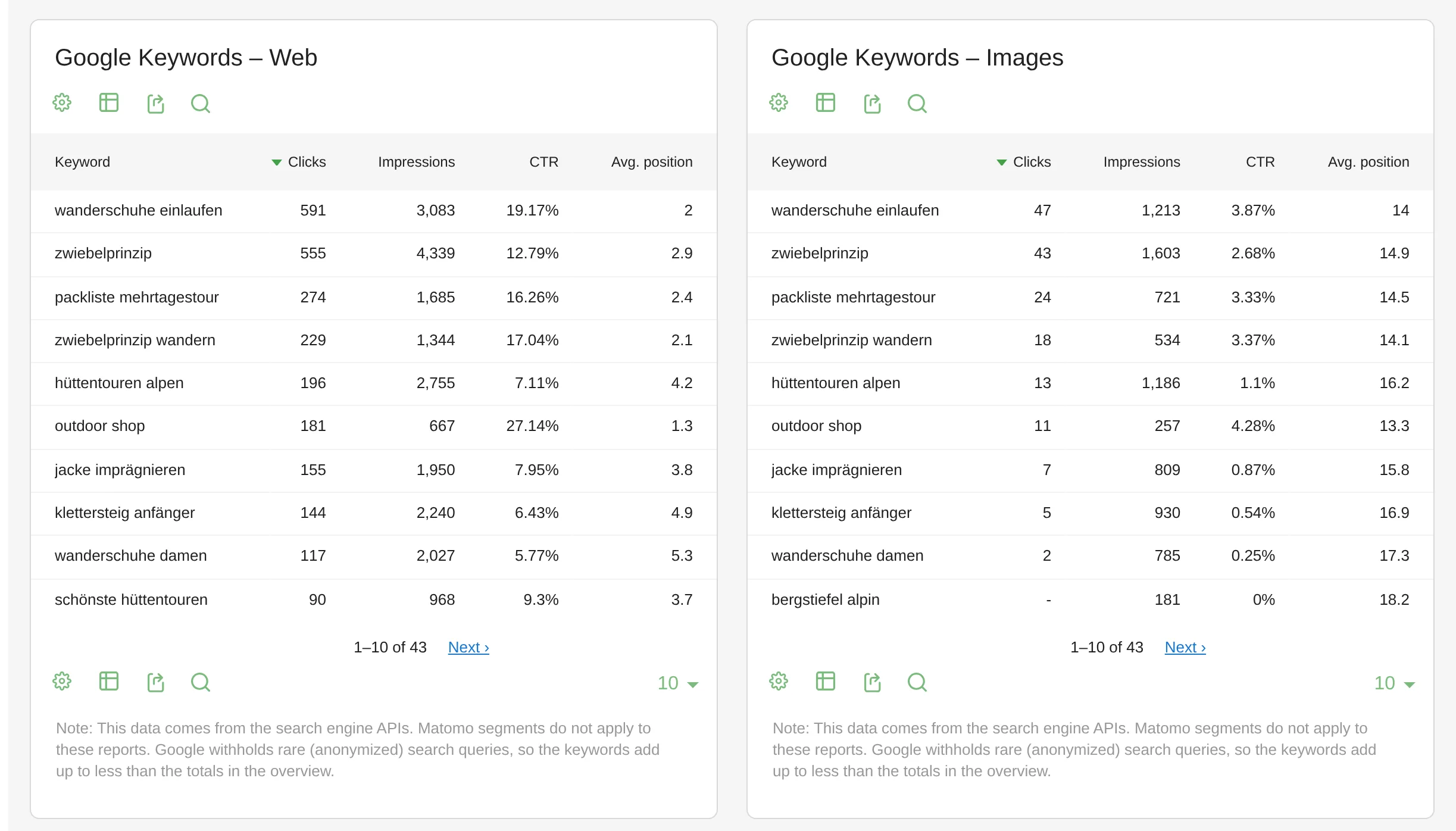Sort Images table by Avg. position header
Viewport: 1456px width, 831px height.
[1368, 162]
